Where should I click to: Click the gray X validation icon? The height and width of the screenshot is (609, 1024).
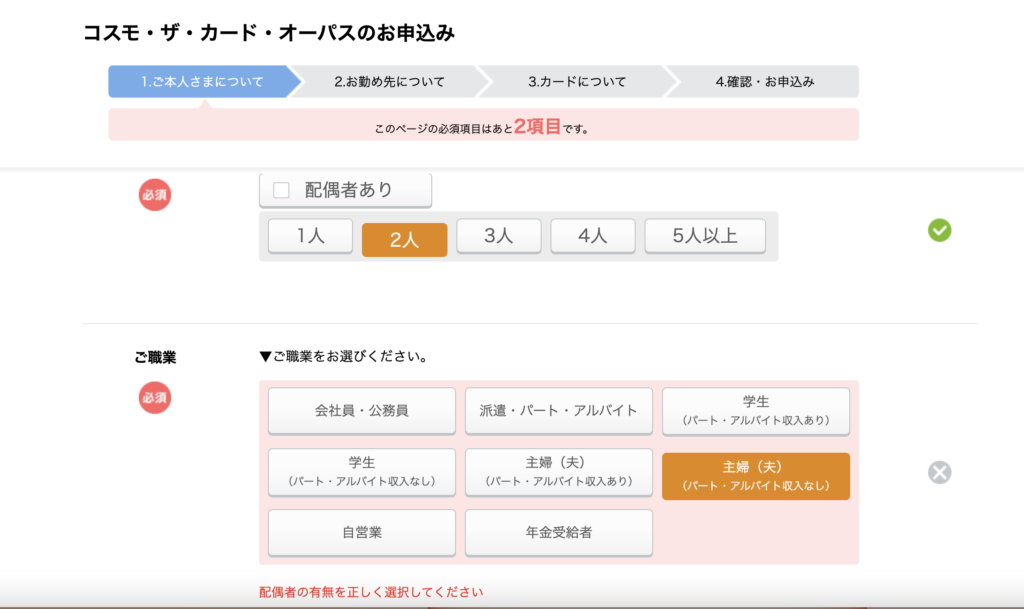tap(939, 472)
